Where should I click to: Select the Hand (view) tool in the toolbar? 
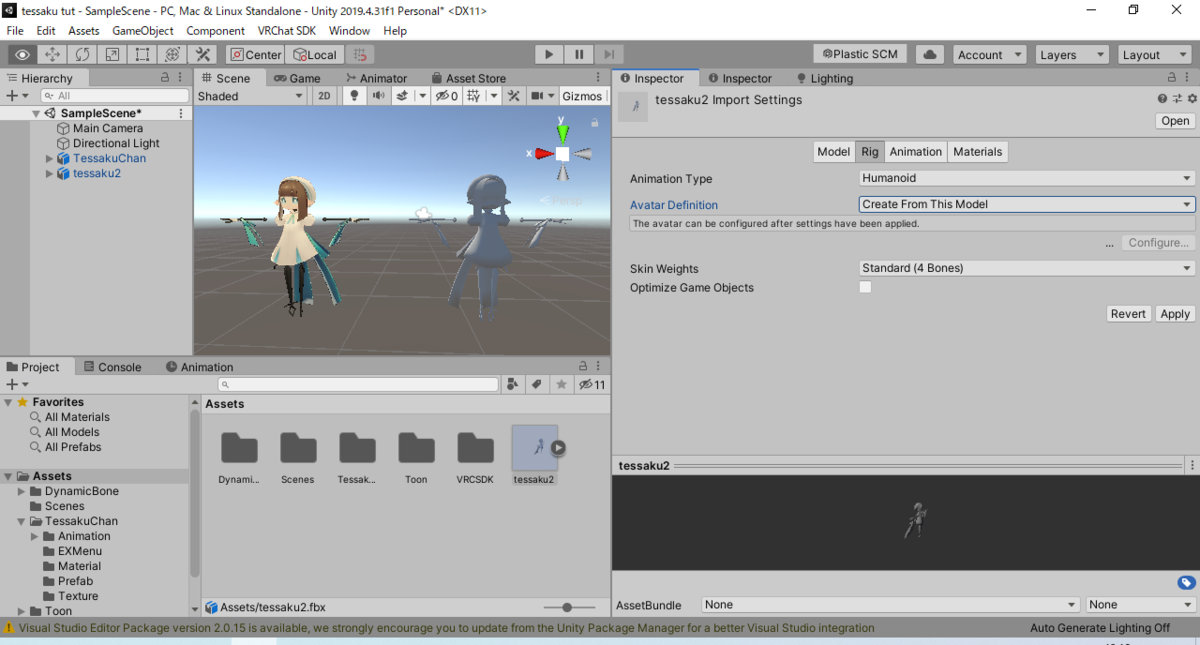22,55
